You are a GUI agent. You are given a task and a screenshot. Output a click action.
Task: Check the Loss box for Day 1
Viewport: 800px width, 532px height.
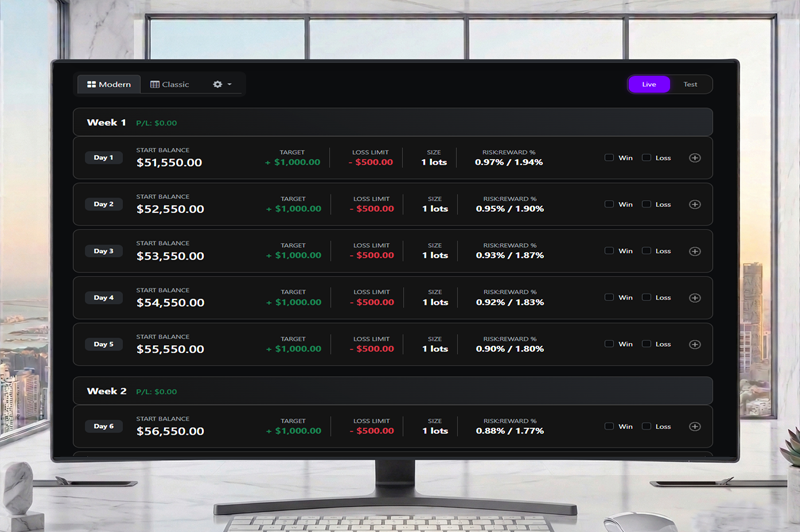pos(646,158)
